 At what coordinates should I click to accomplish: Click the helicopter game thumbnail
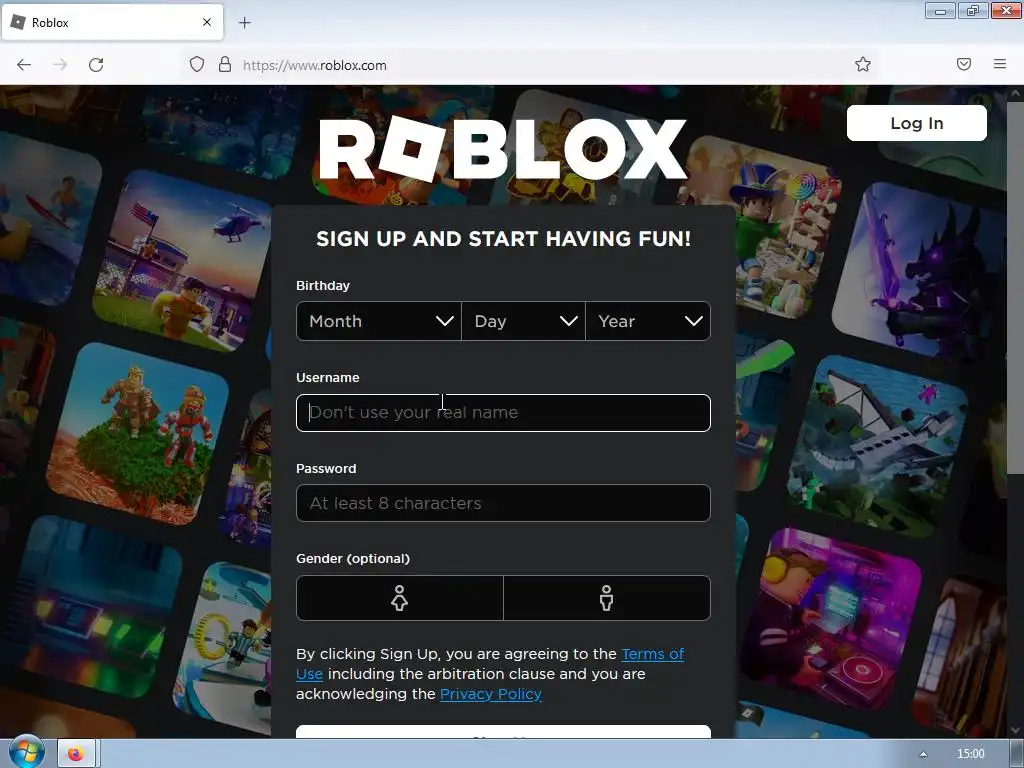[183, 261]
